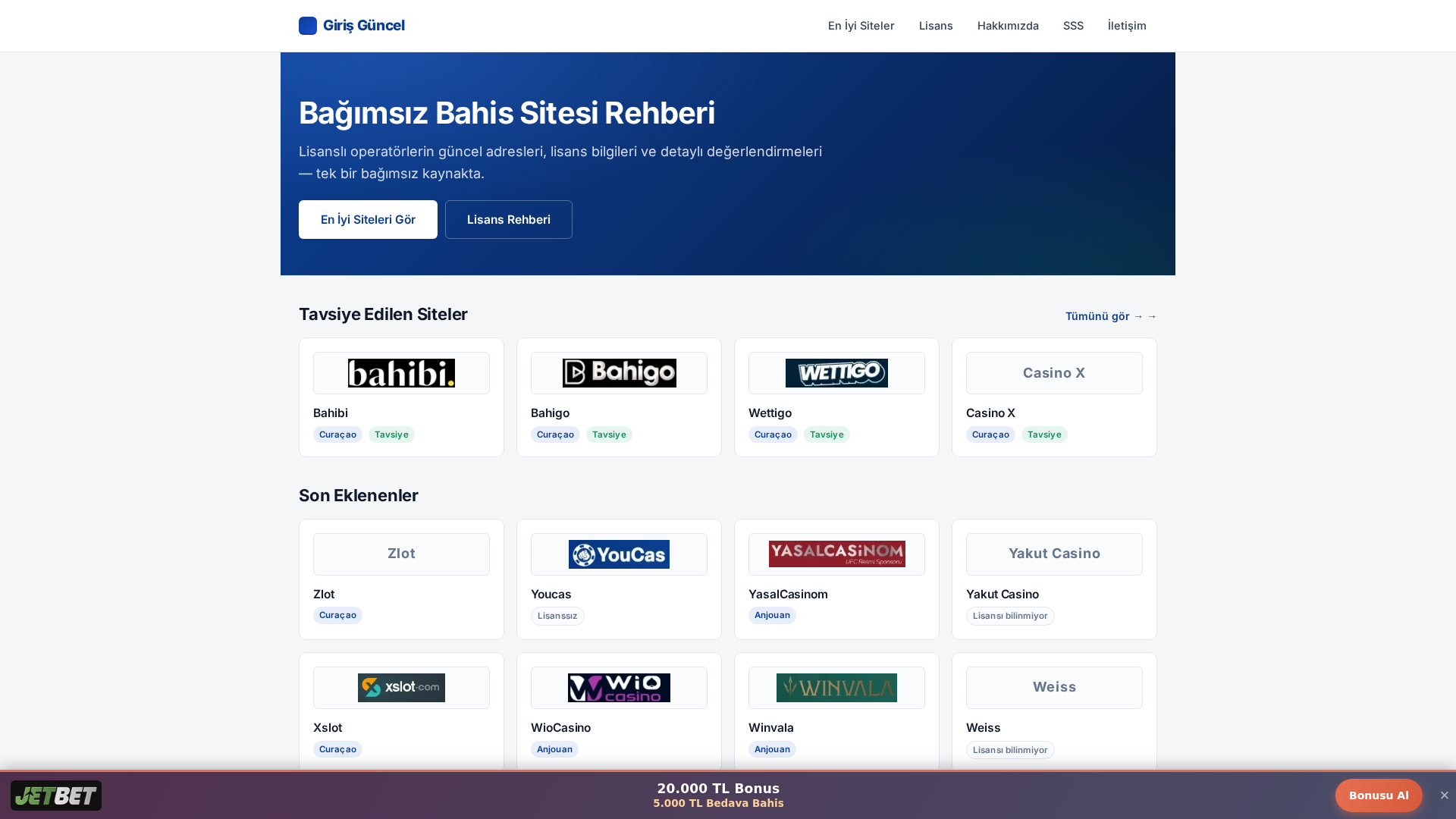
Task: Click the Zlot placeholder logo
Action: pyautogui.click(x=401, y=554)
